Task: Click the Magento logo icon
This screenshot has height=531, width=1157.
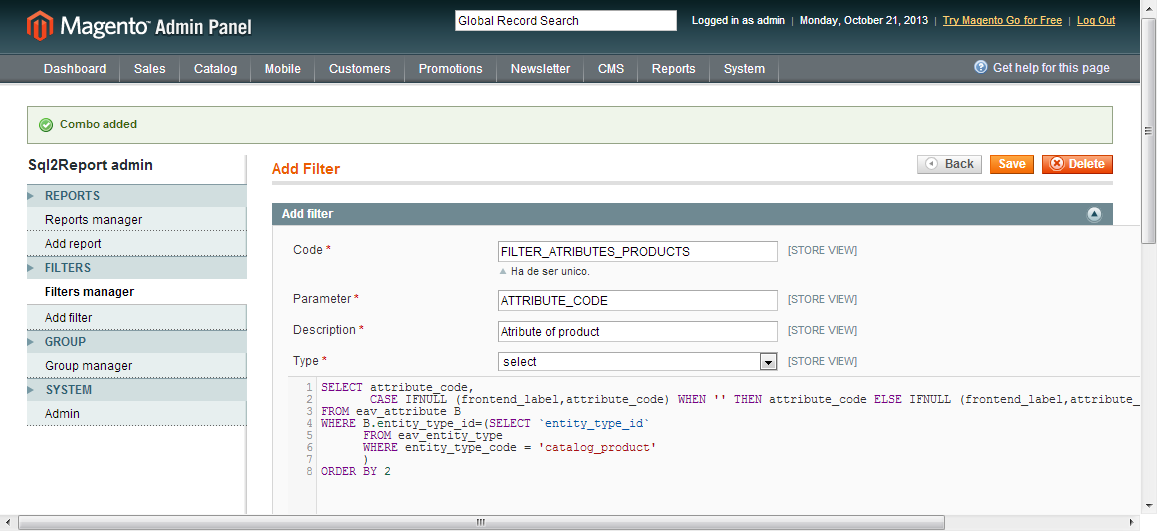Action: (40, 27)
